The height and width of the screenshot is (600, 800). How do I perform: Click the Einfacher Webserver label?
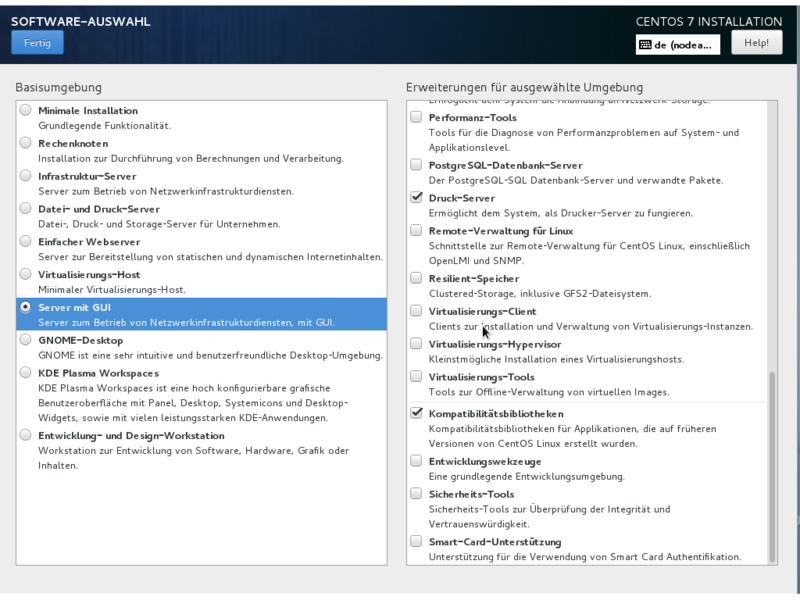(x=89, y=242)
